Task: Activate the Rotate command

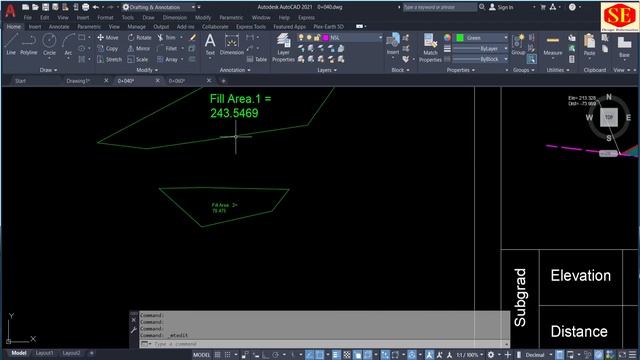Action: (139, 38)
